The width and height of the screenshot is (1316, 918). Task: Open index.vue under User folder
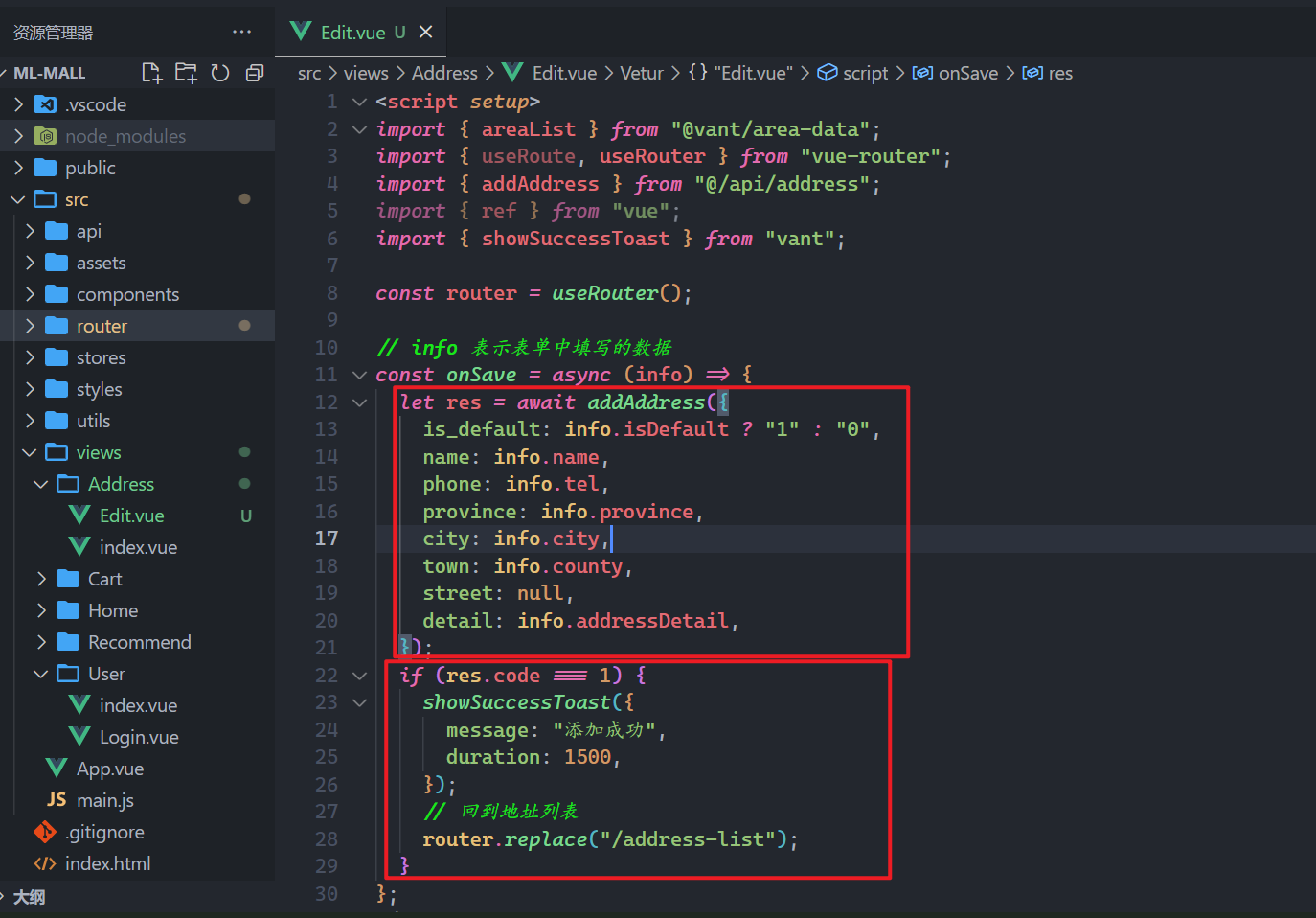coord(137,705)
